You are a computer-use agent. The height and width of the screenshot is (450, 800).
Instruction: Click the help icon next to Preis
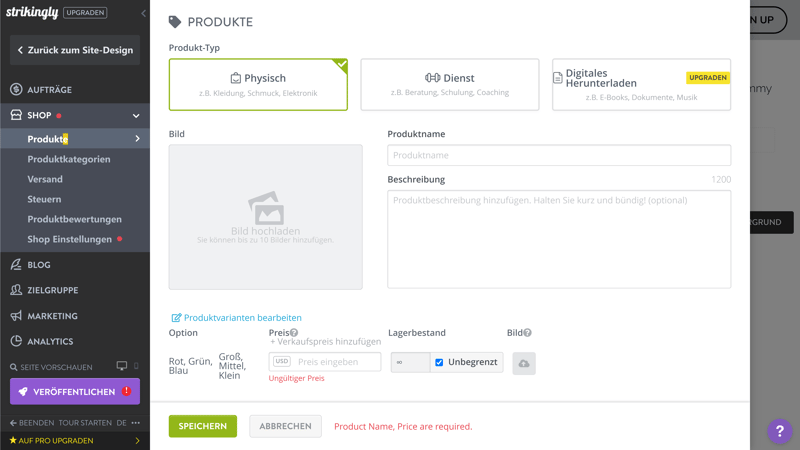[x=294, y=333]
